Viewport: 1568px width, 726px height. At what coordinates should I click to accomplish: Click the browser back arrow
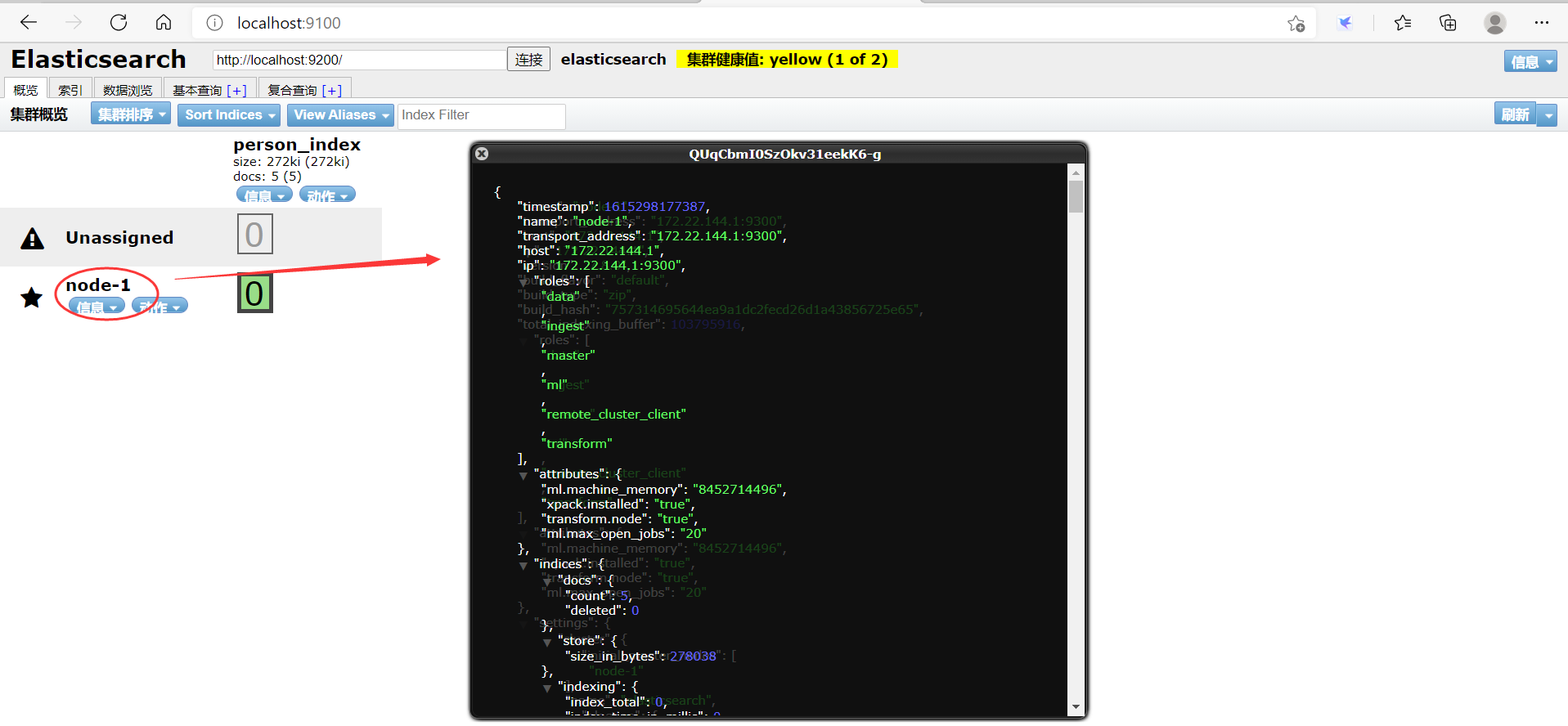pyautogui.click(x=29, y=23)
